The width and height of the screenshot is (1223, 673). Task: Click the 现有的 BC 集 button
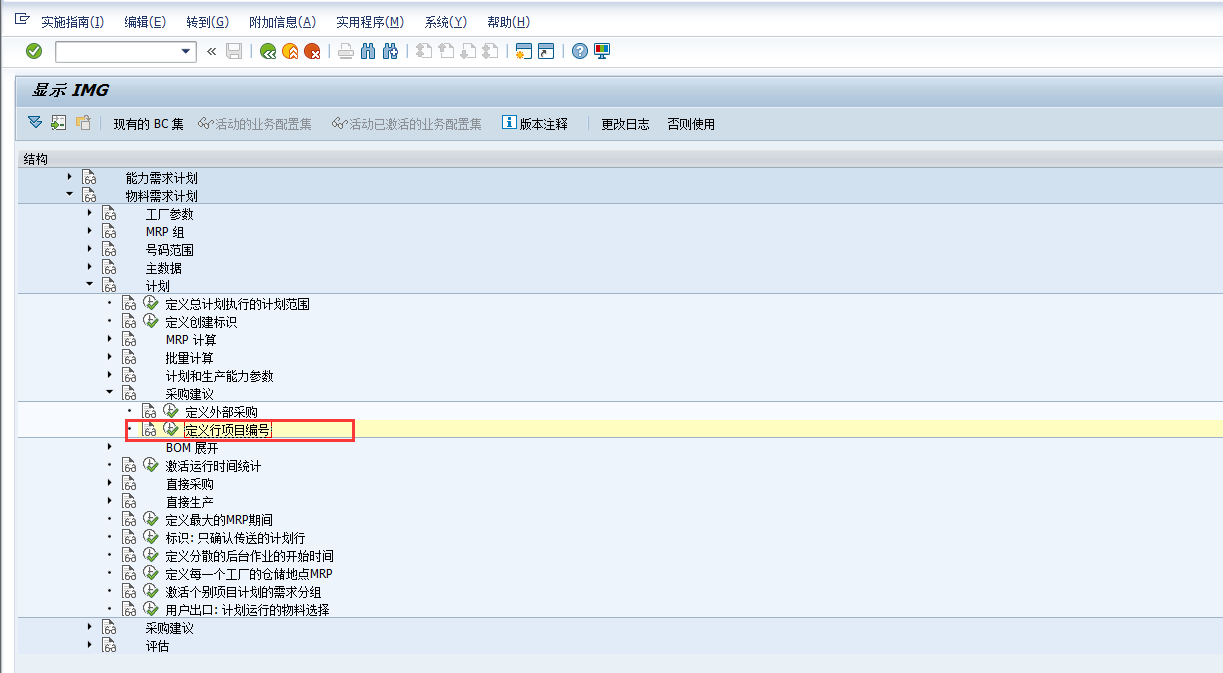pyautogui.click(x=148, y=124)
